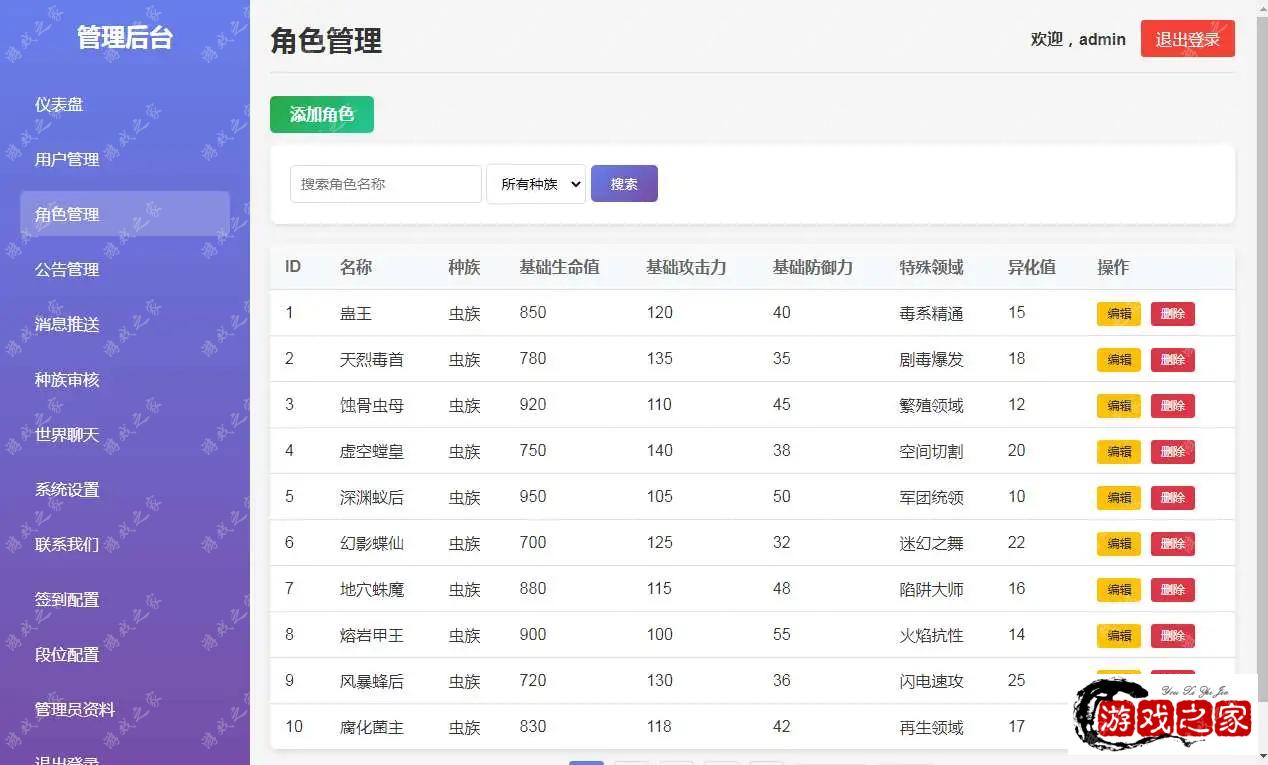Open 系统设置 in the sidebar
Image resolution: width=1268 pixels, height=765 pixels.
[67, 489]
